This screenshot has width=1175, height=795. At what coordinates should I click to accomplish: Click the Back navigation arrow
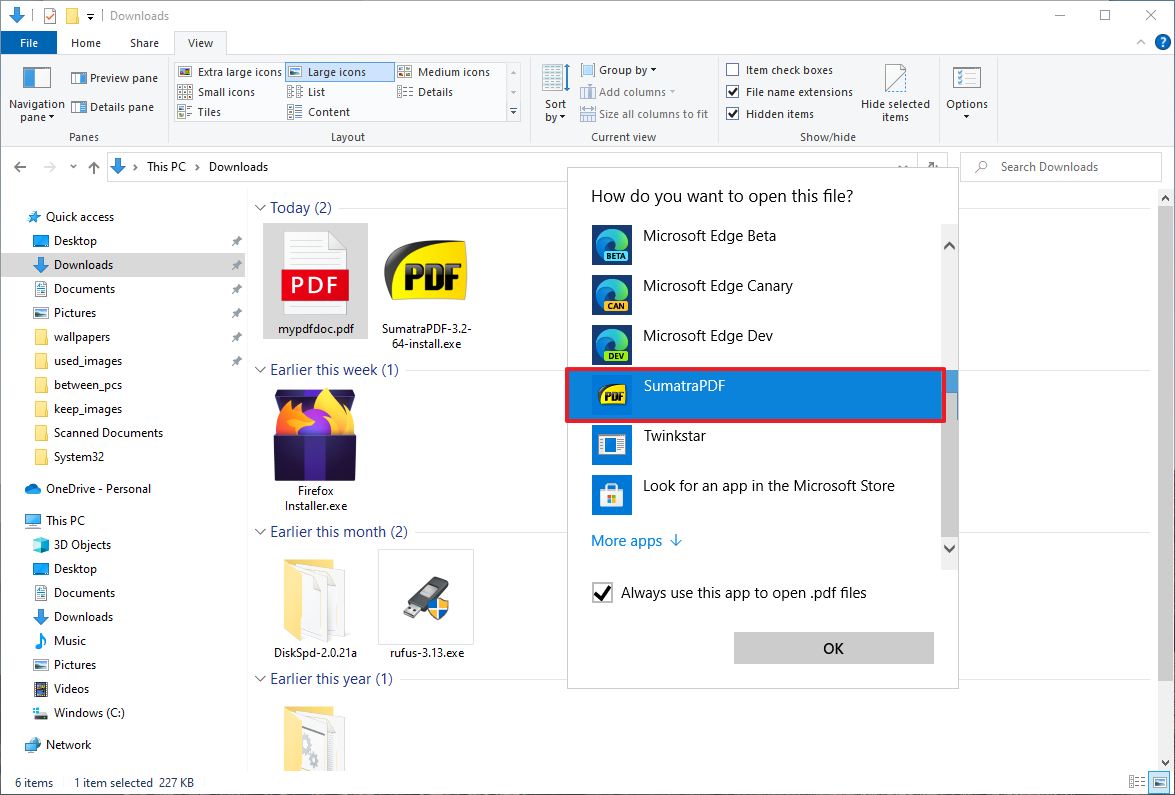[x=20, y=167]
